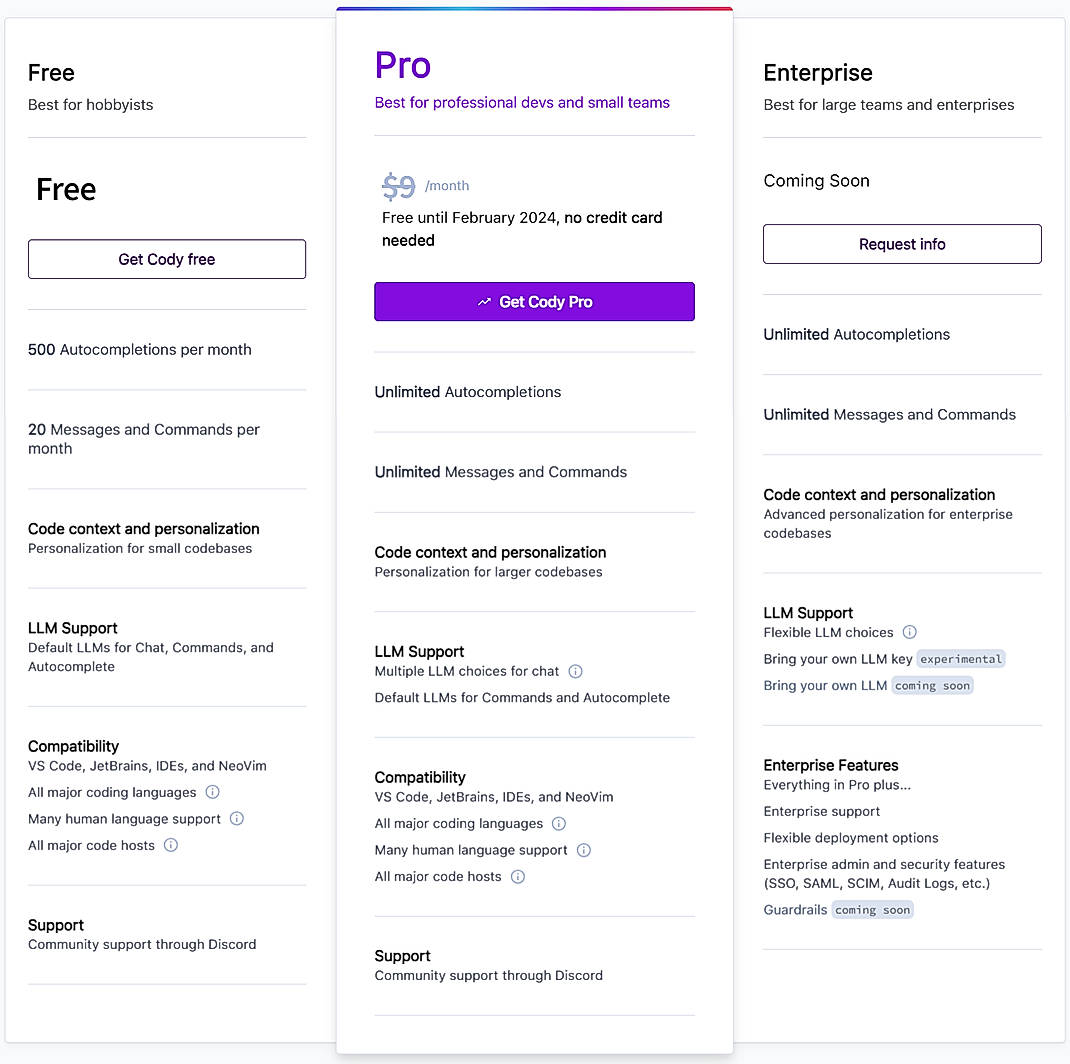This screenshot has height=1064, width=1070.
Task: Open info tooltip for Many human language support in Pro column
Action: point(584,849)
